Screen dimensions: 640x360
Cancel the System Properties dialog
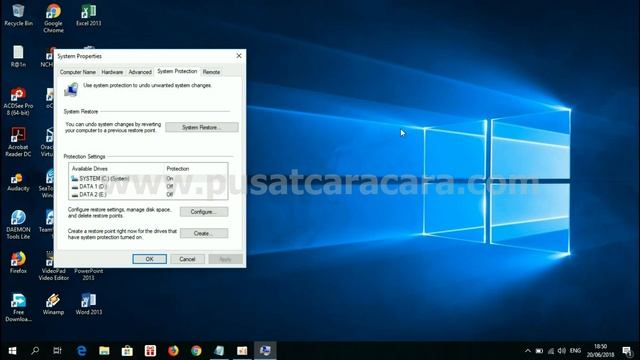tap(187, 259)
